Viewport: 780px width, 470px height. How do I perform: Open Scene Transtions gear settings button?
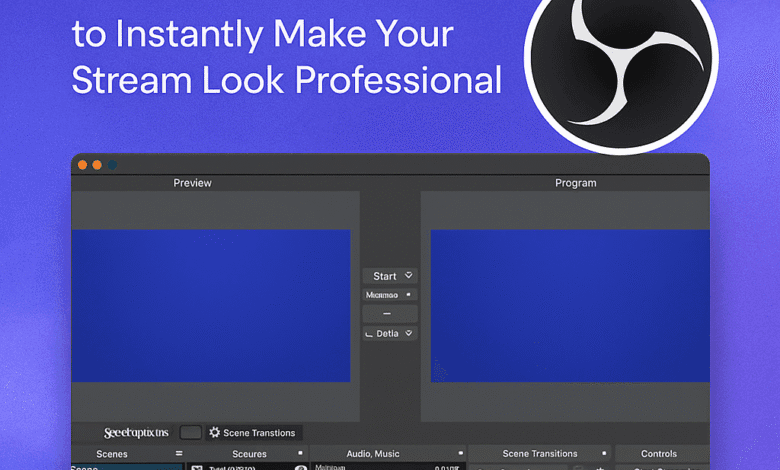pyautogui.click(x=254, y=433)
